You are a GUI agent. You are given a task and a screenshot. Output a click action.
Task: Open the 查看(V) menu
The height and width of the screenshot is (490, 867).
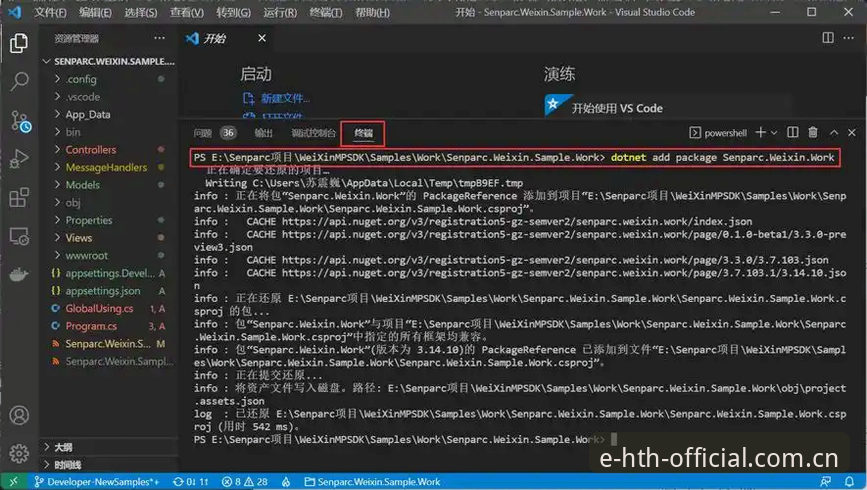pos(186,12)
